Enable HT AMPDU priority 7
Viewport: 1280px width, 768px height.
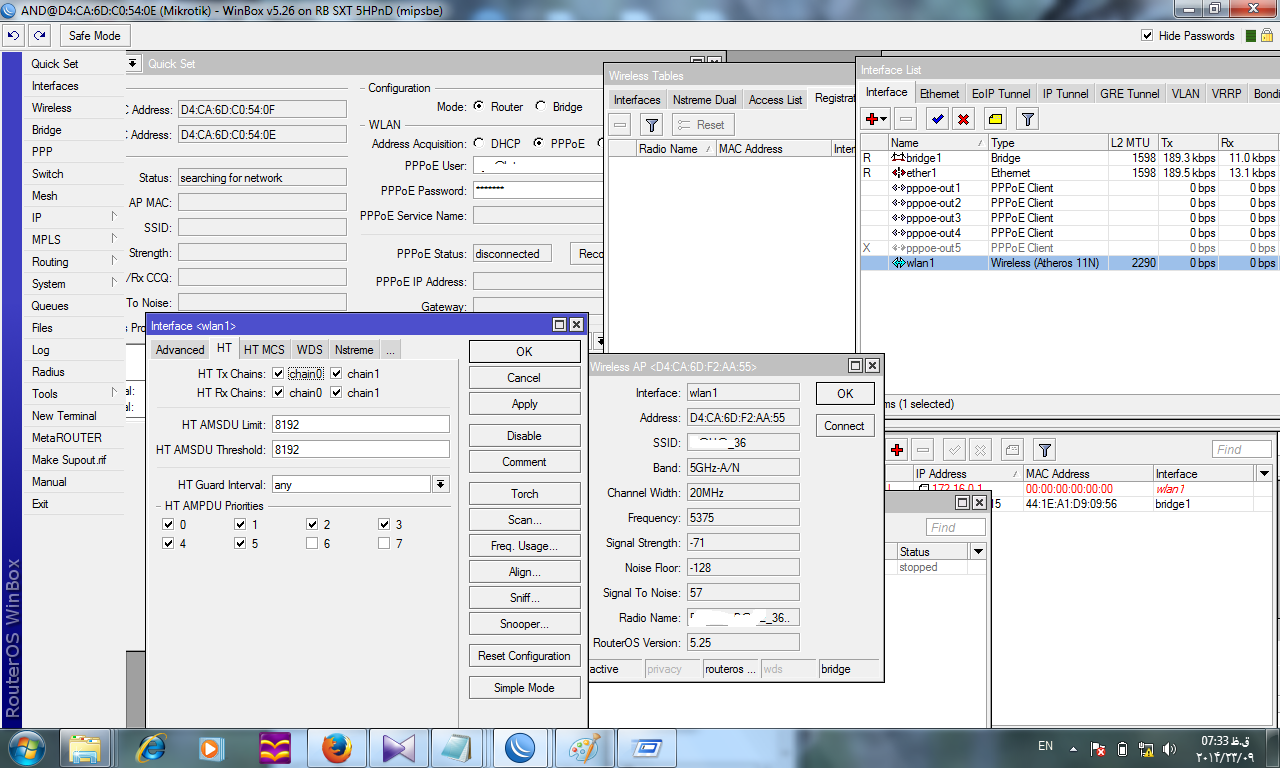(385, 543)
